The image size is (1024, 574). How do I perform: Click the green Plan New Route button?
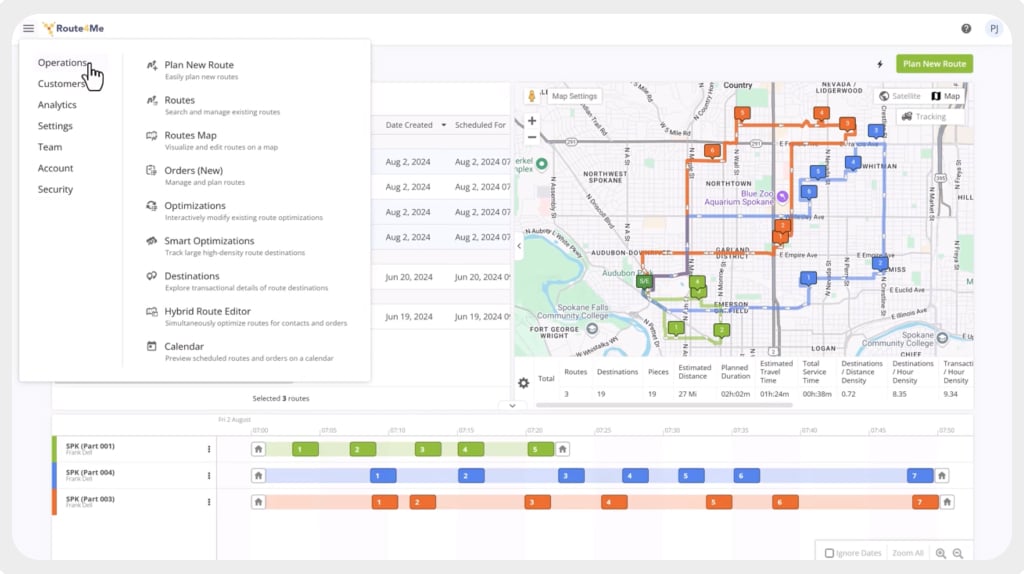point(935,64)
